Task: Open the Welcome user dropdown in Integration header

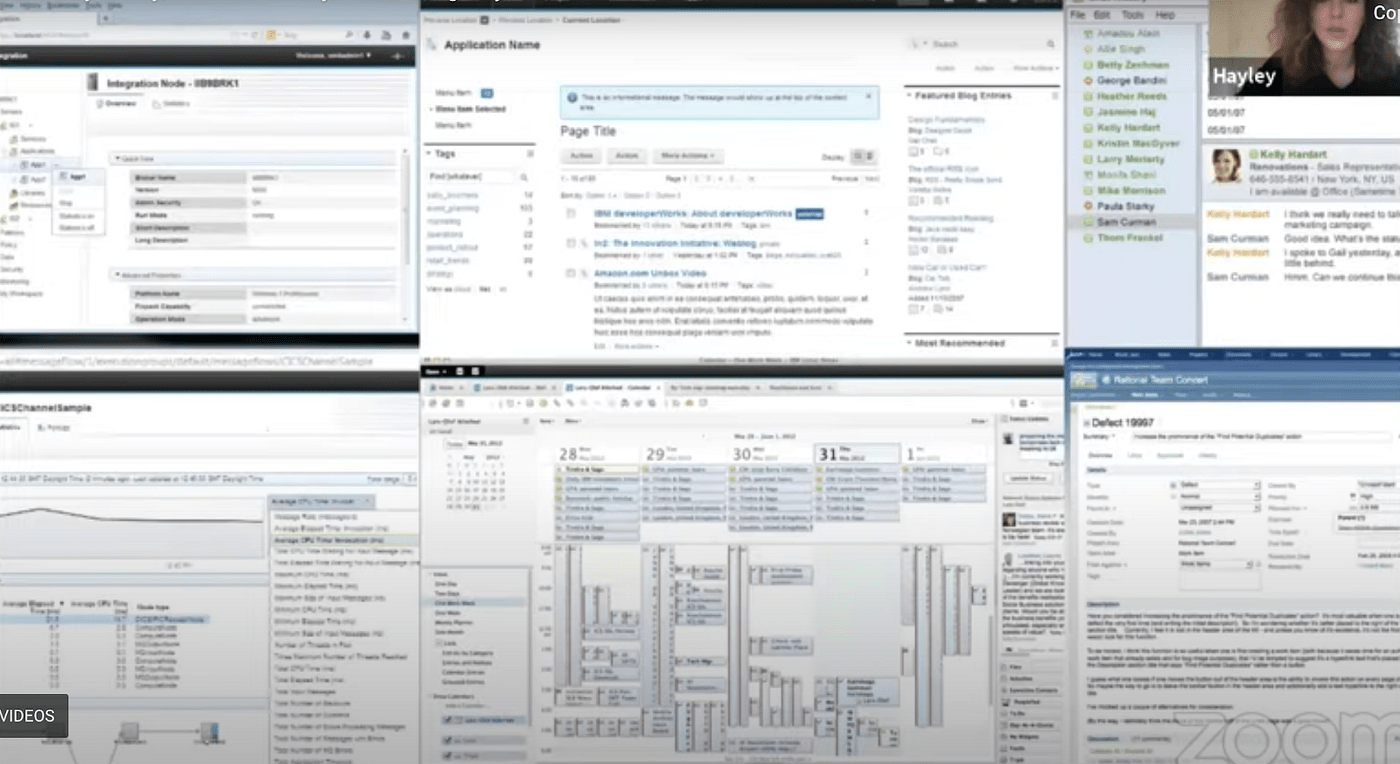Action: (x=334, y=56)
